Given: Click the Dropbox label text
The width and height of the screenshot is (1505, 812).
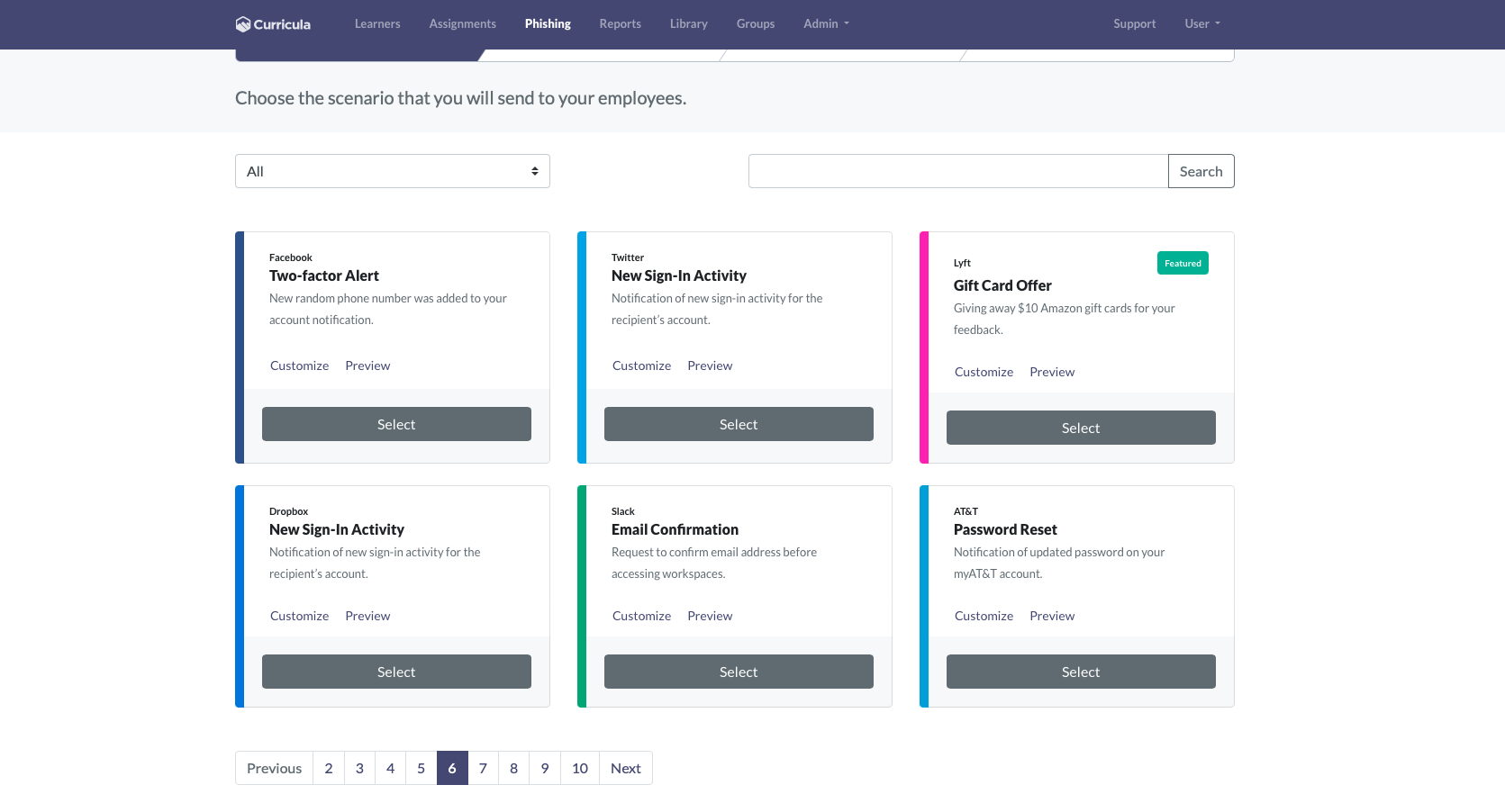Looking at the screenshot, I should pos(288,511).
